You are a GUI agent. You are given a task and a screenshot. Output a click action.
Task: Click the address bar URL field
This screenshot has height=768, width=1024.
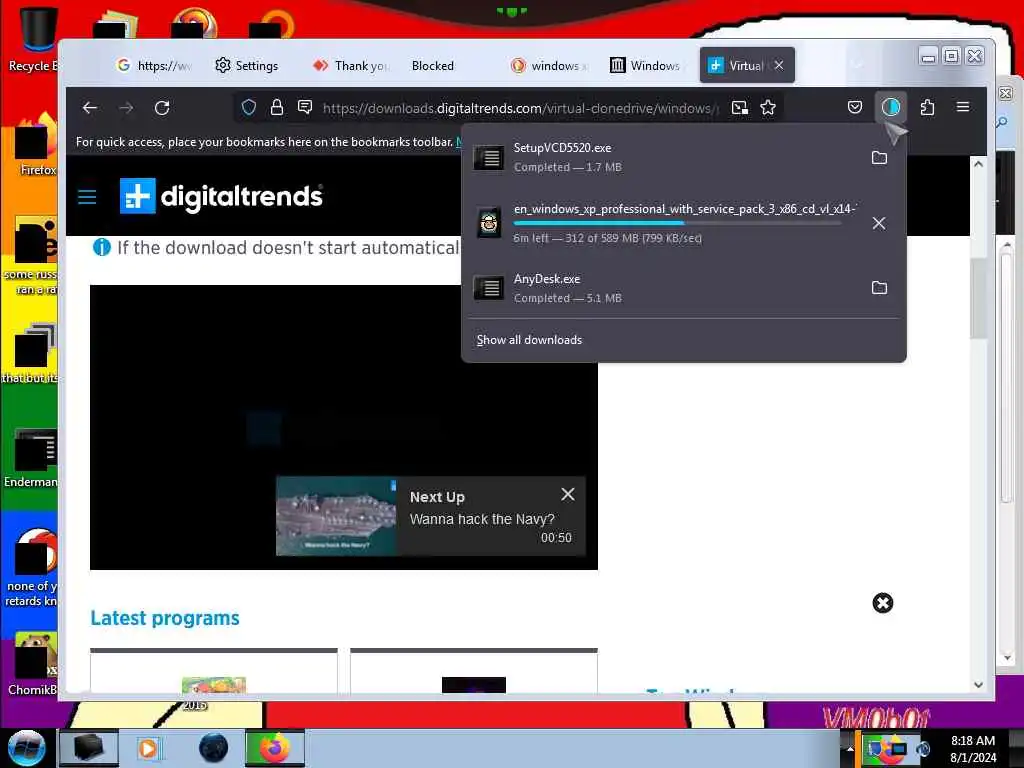click(x=519, y=108)
